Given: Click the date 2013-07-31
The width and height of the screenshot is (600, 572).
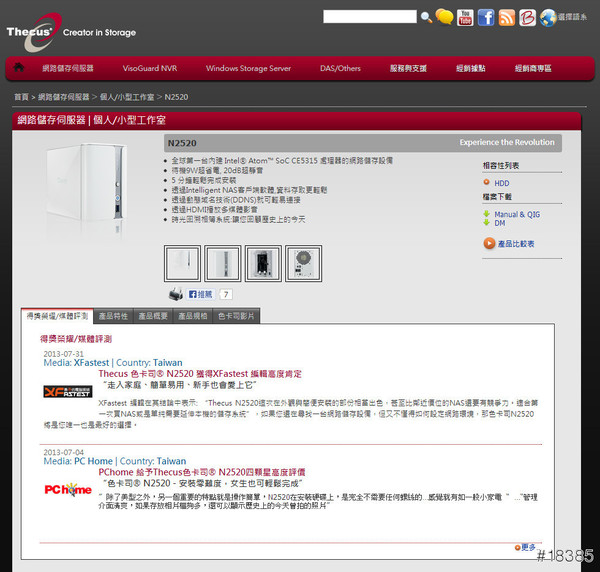Looking at the screenshot, I should [63, 354].
